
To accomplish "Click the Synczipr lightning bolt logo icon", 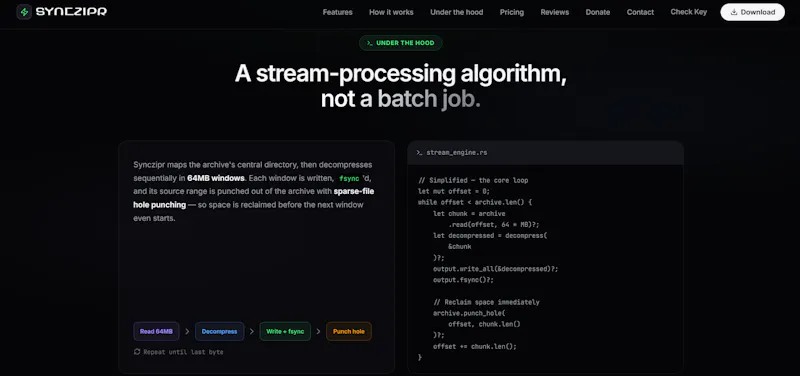I will click(24, 12).
